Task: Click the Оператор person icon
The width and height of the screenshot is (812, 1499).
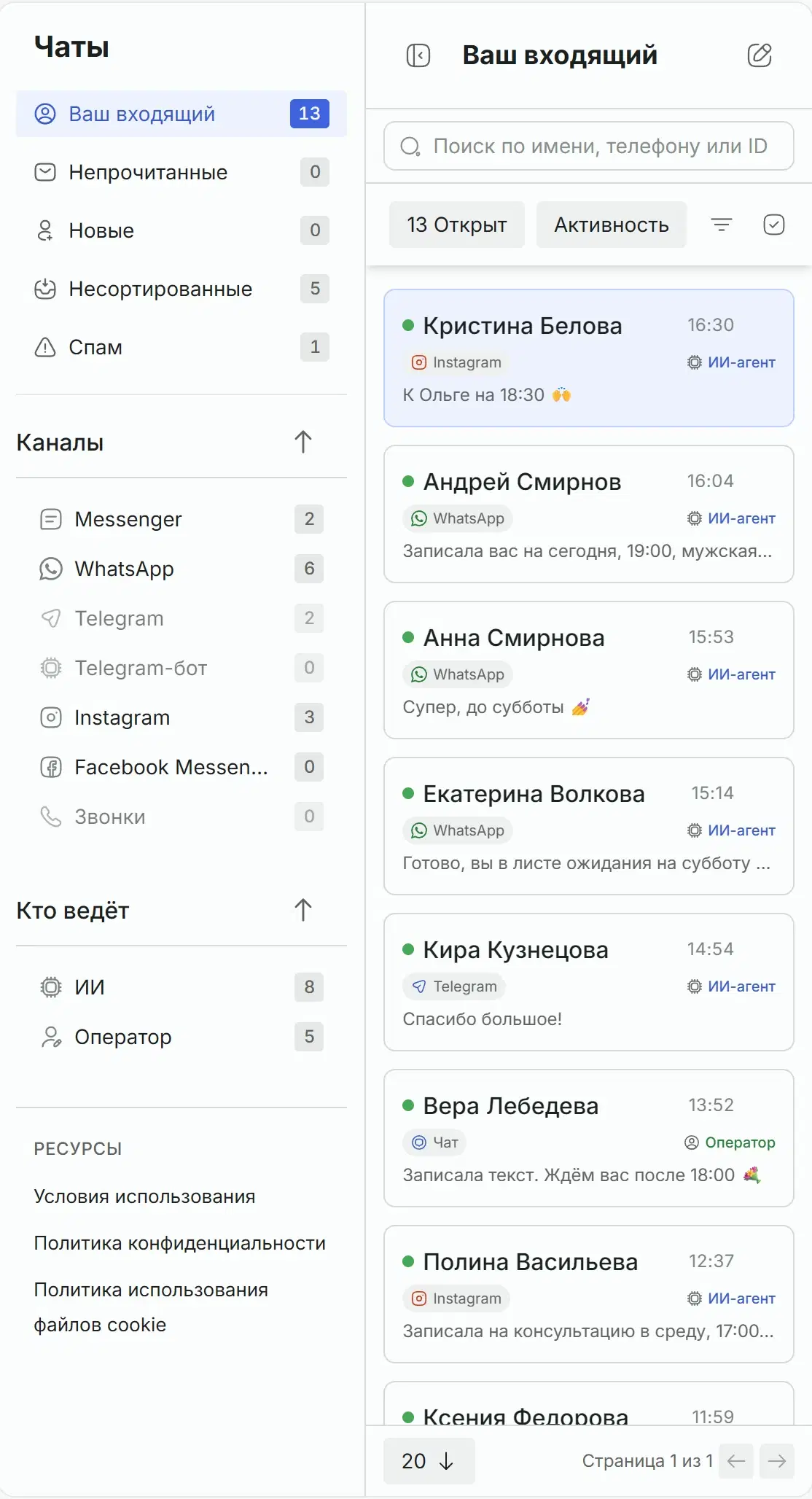Action: coord(51,1037)
